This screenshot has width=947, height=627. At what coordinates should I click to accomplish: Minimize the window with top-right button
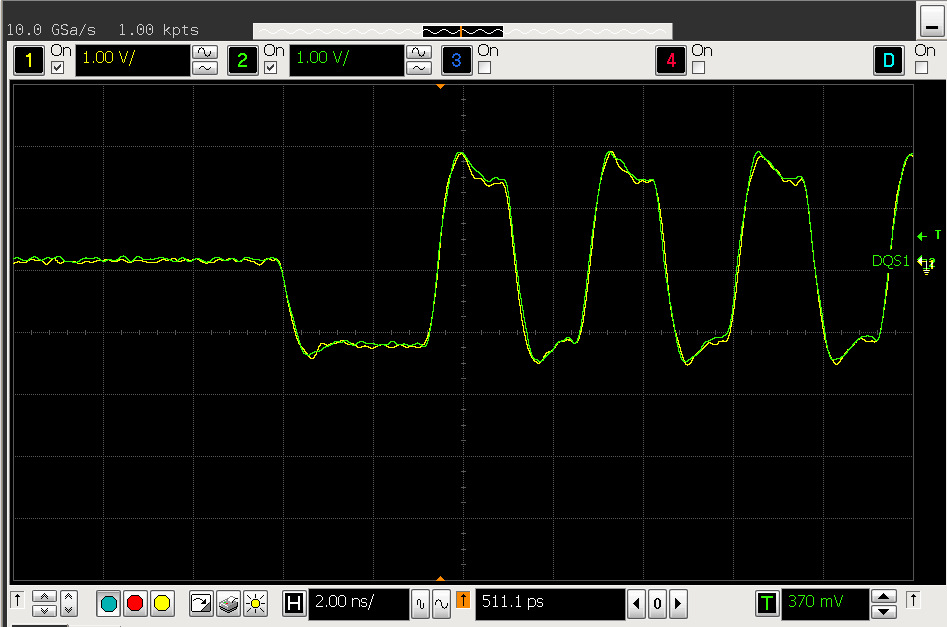pos(932,20)
